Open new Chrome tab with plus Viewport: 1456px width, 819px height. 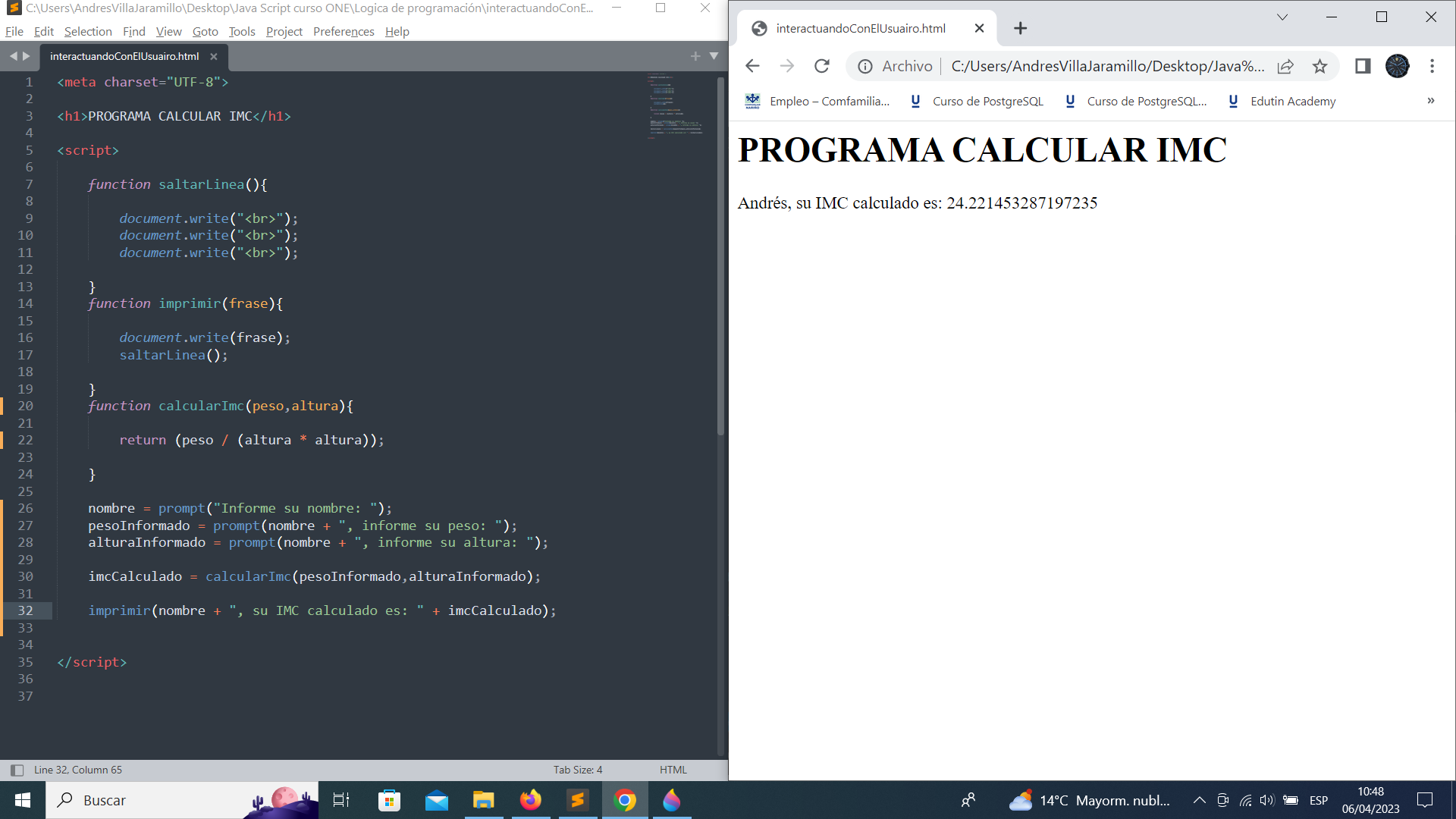(x=1021, y=28)
